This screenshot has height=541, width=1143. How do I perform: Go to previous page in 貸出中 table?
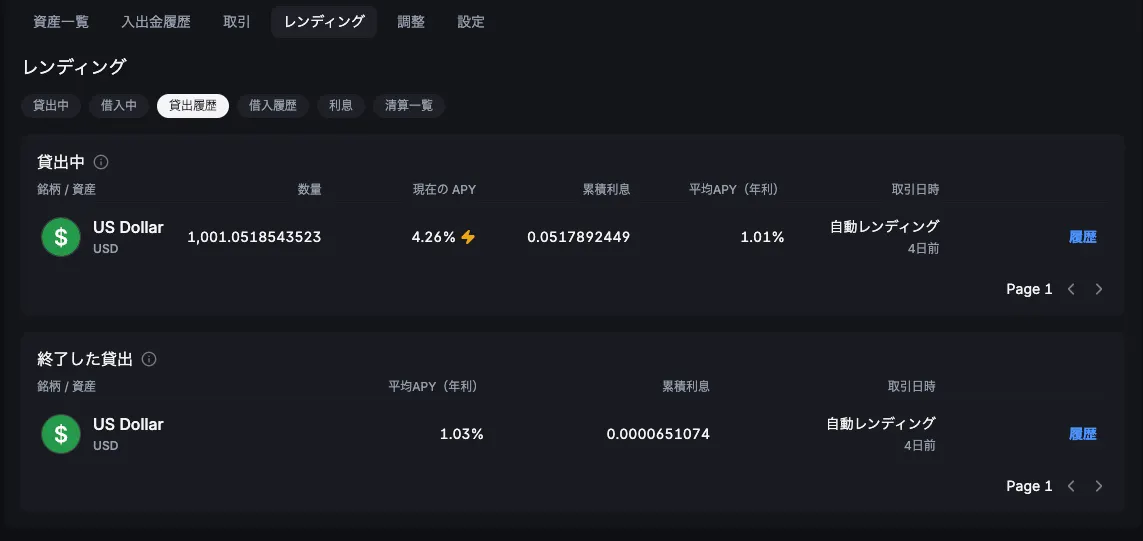(x=1071, y=289)
